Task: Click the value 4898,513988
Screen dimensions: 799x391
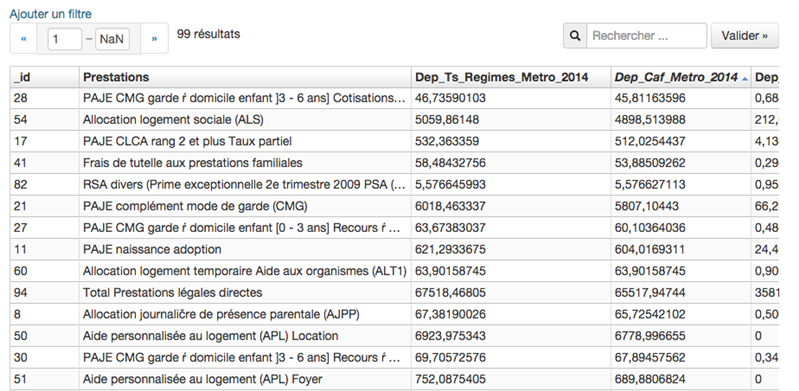Action: (x=650, y=120)
